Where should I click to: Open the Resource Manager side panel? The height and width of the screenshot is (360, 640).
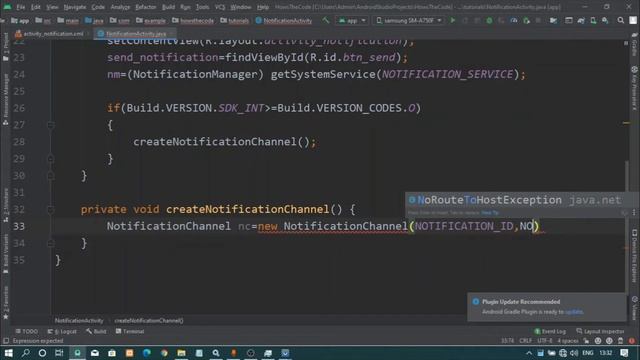click(5, 99)
